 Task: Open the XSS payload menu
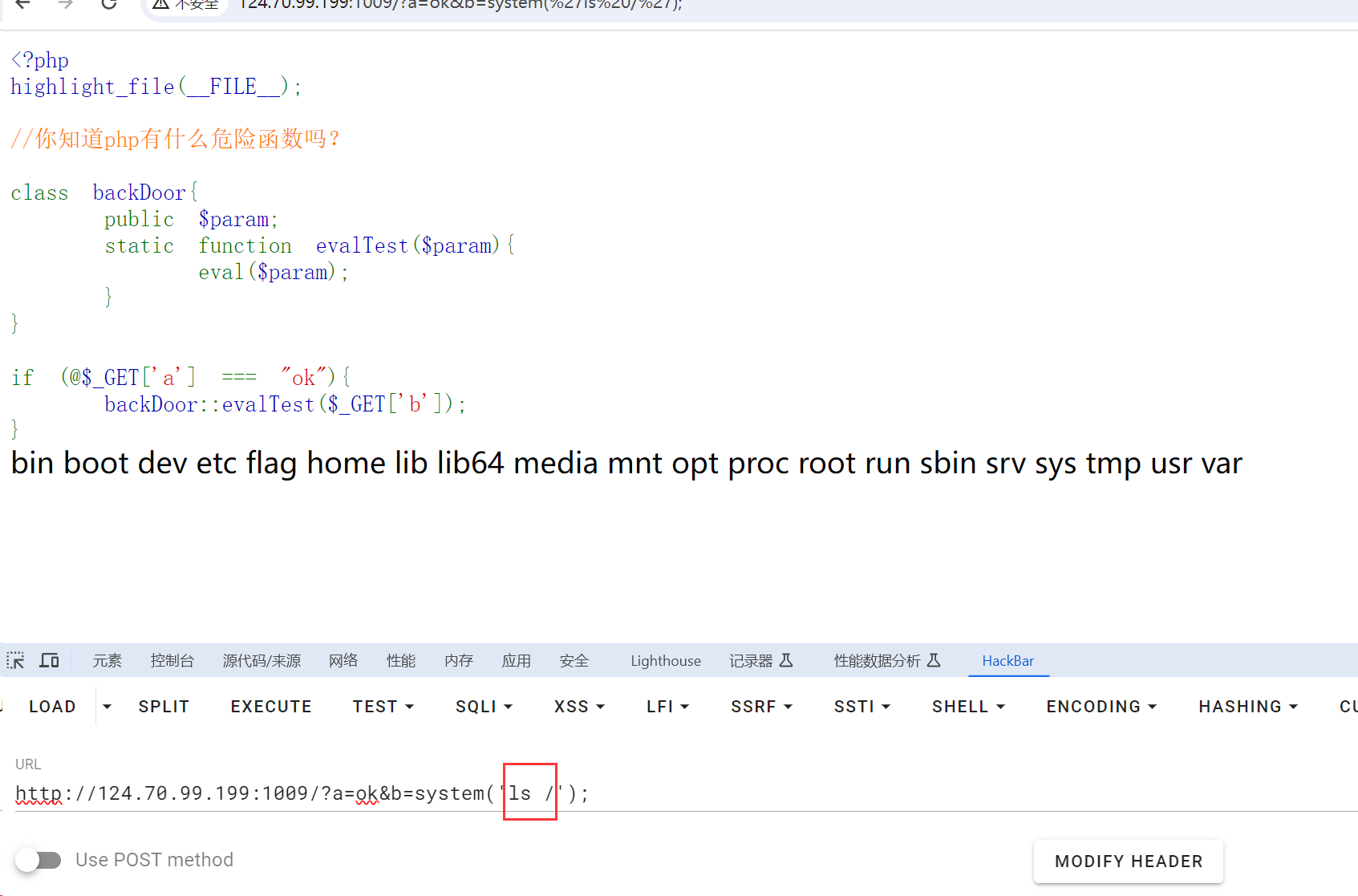pyautogui.click(x=578, y=707)
